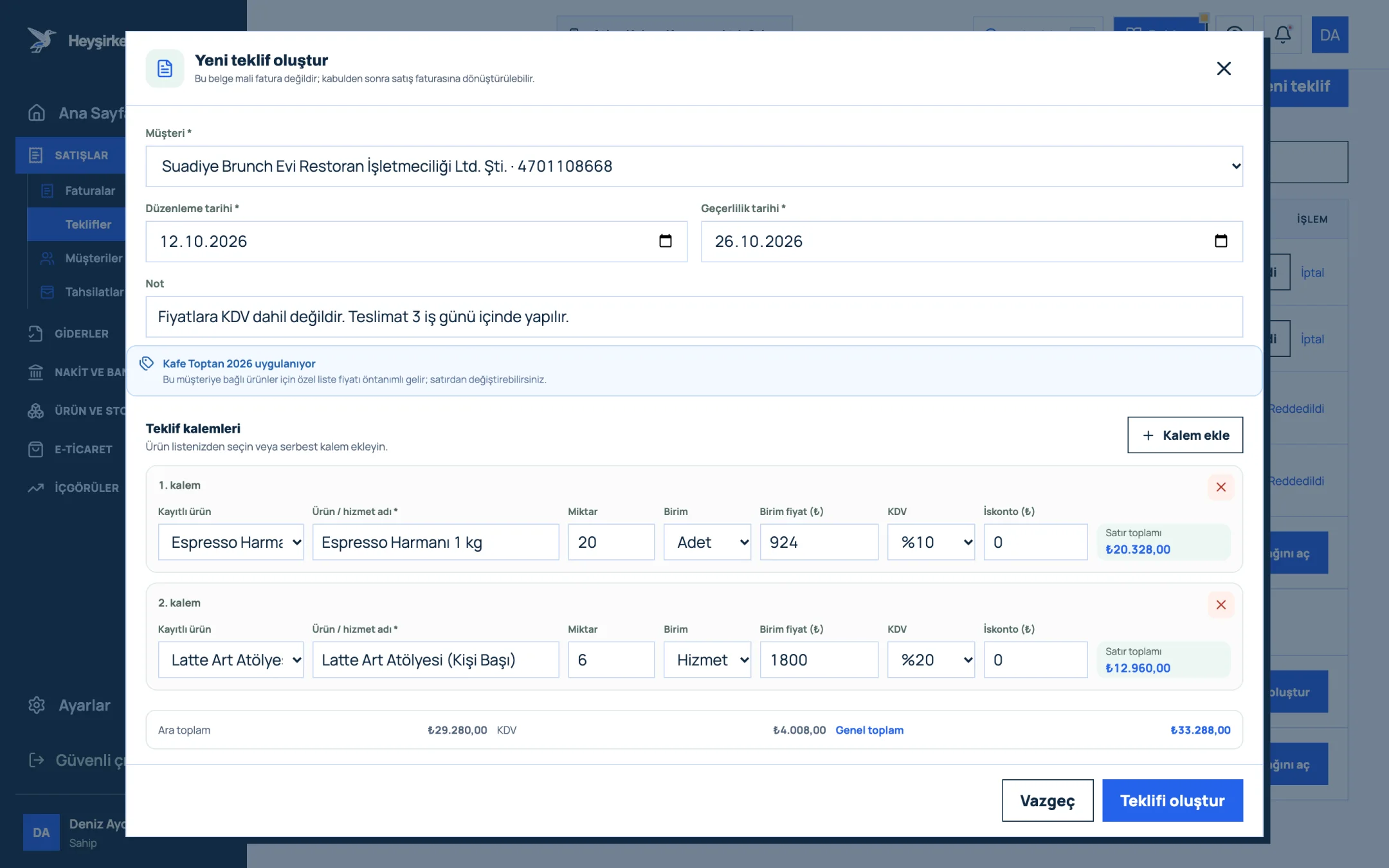This screenshot has height=868, width=1389.
Task: Click the E-Ticaret shopping bag icon
Action: [x=35, y=449]
